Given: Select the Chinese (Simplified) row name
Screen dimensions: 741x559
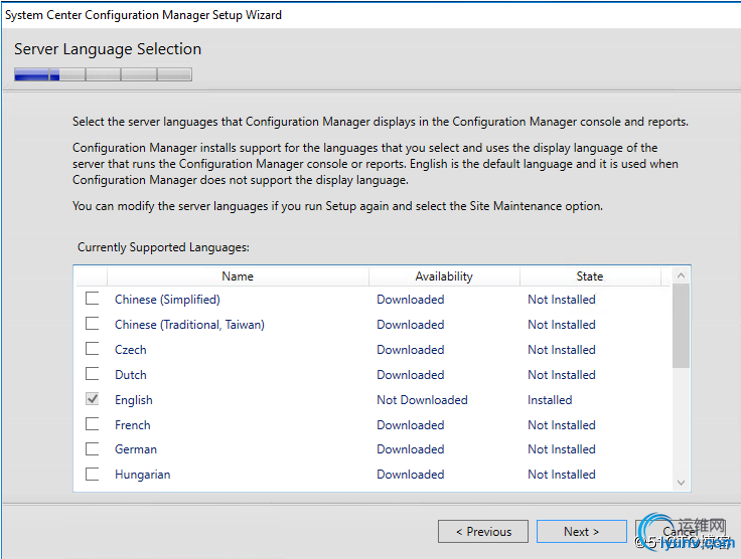Looking at the screenshot, I should click(167, 300).
